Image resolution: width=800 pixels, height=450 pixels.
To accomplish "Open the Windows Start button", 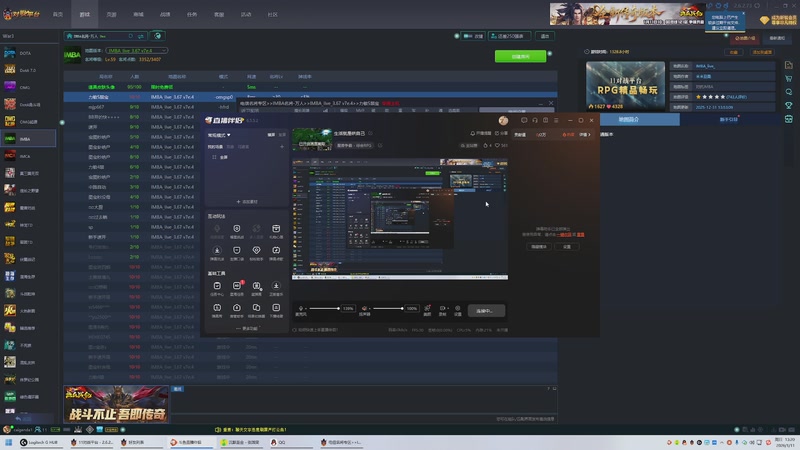I will (x=8, y=442).
